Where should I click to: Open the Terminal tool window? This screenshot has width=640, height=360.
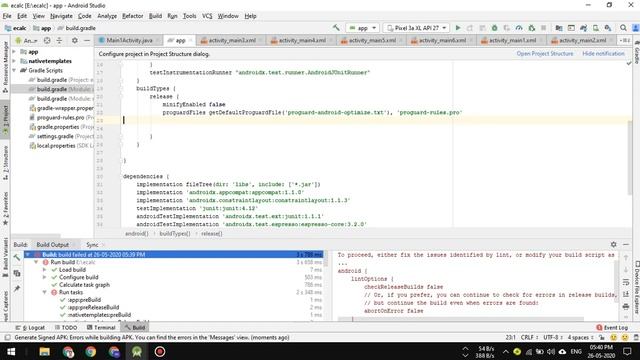pos(101,327)
